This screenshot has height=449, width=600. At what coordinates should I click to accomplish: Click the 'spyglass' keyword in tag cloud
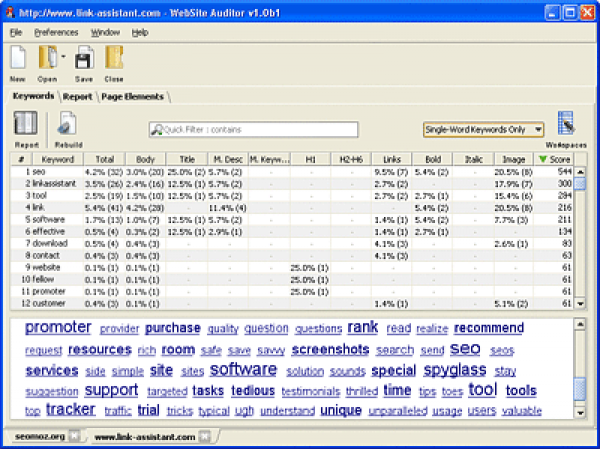tap(456, 370)
